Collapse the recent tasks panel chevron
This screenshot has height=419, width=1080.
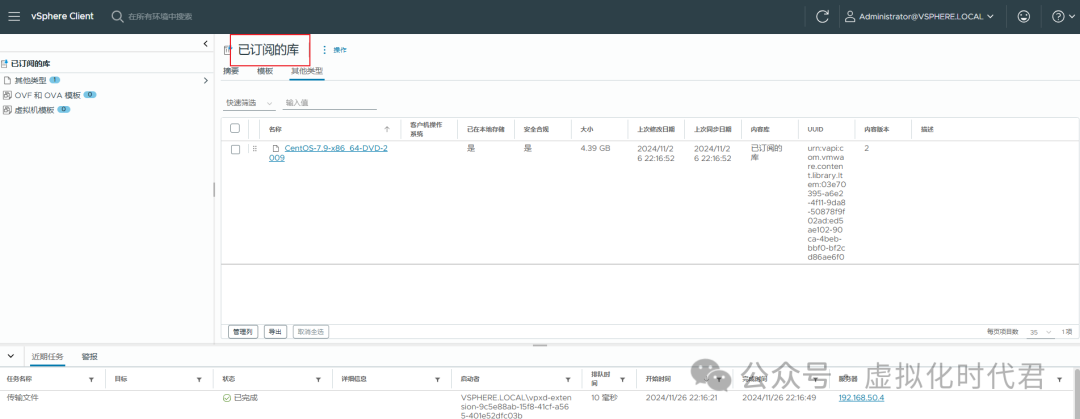[x=10, y=356]
